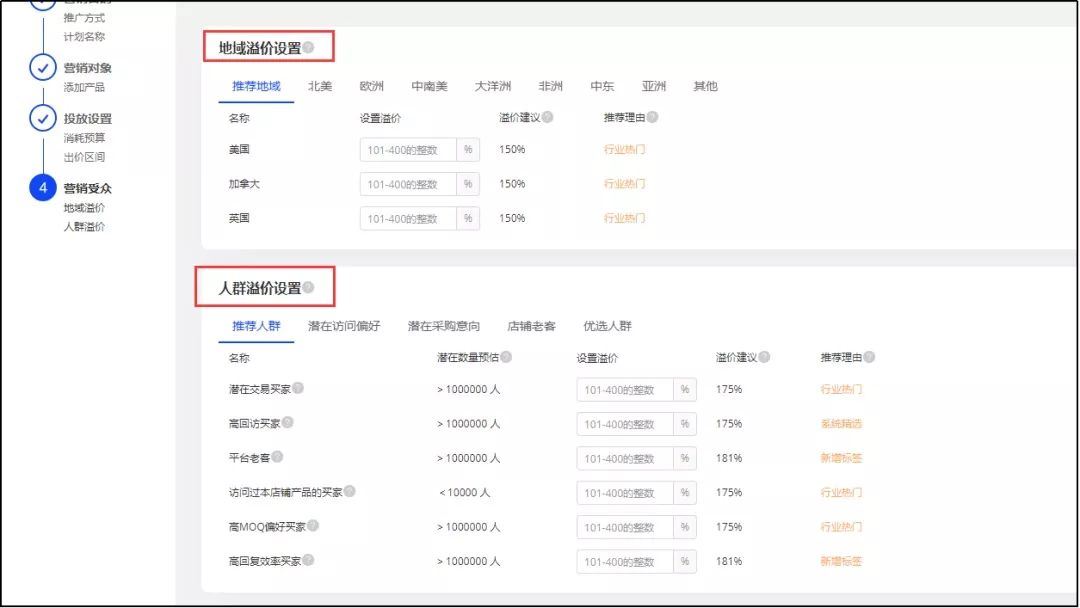Image resolution: width=1080 pixels, height=608 pixels.
Task: Click help icon next to 溢价建议 in audience table
Action: click(x=764, y=357)
